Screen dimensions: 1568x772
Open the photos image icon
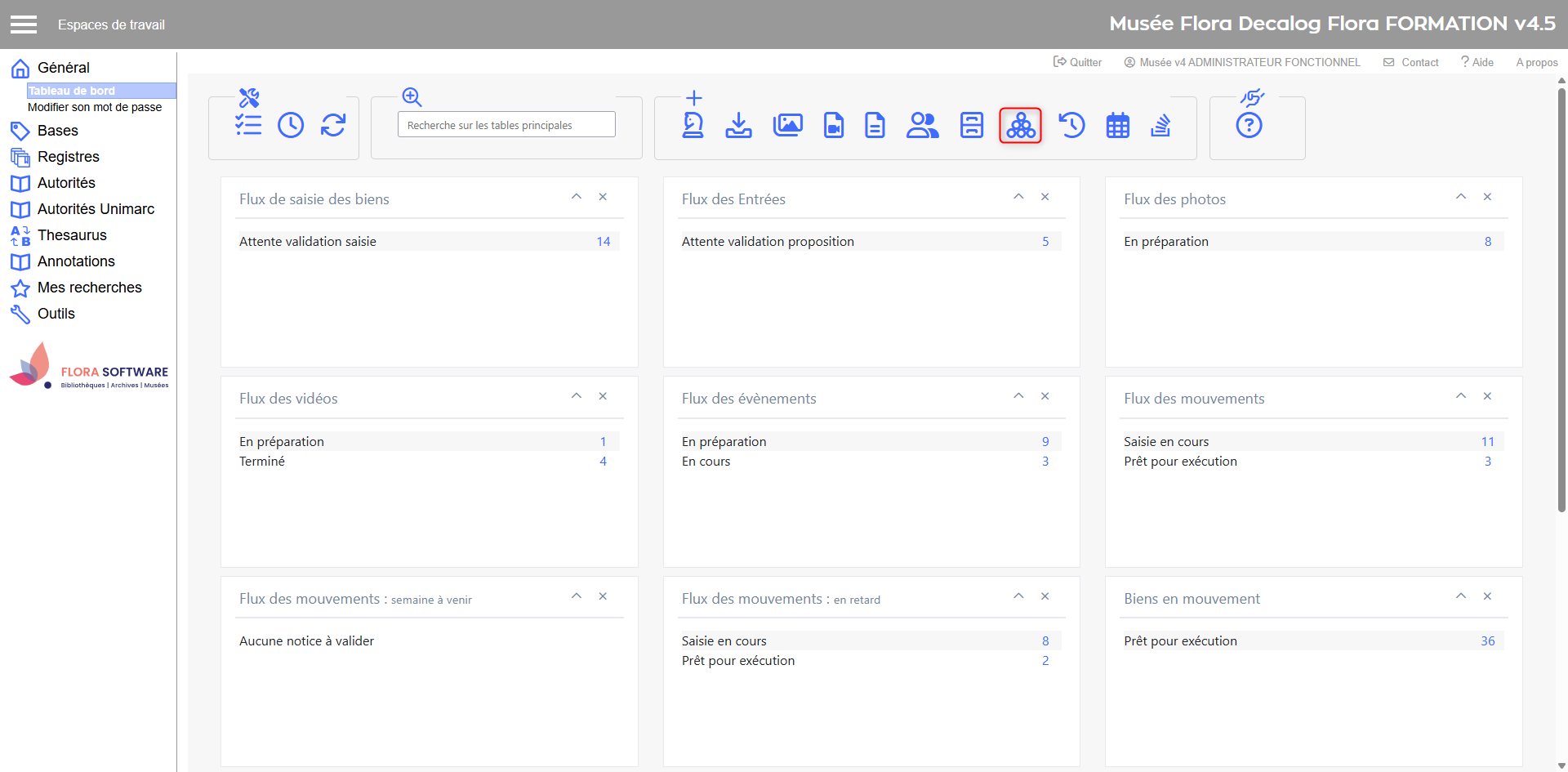pos(787,125)
